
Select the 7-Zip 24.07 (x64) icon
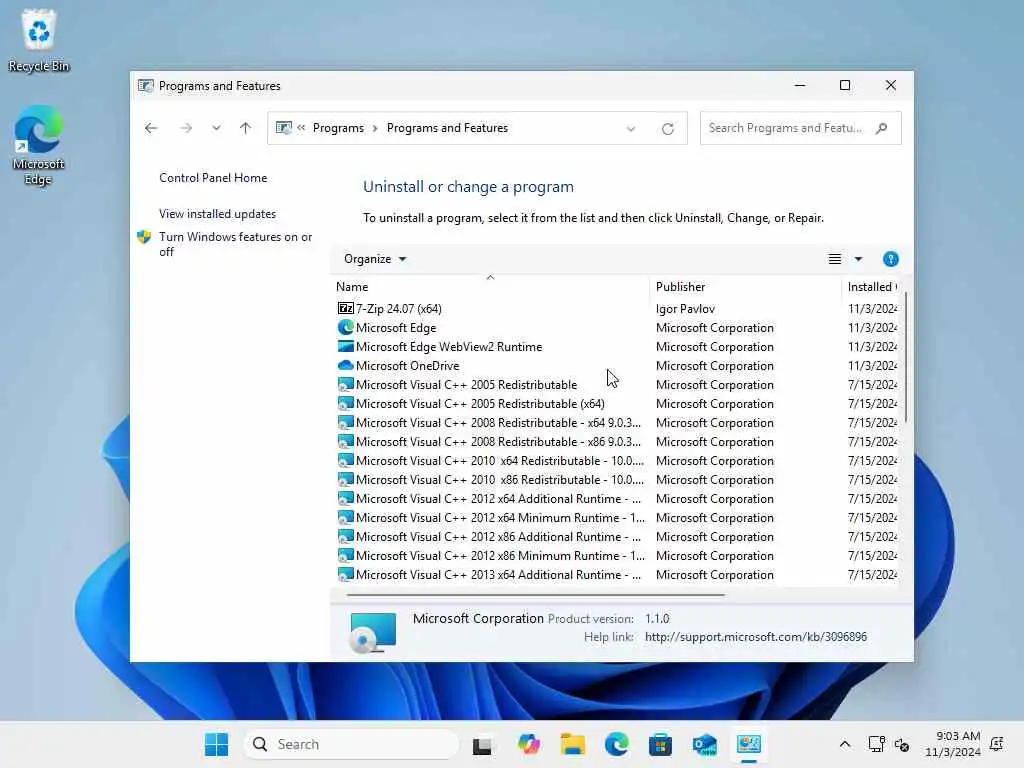tap(345, 308)
